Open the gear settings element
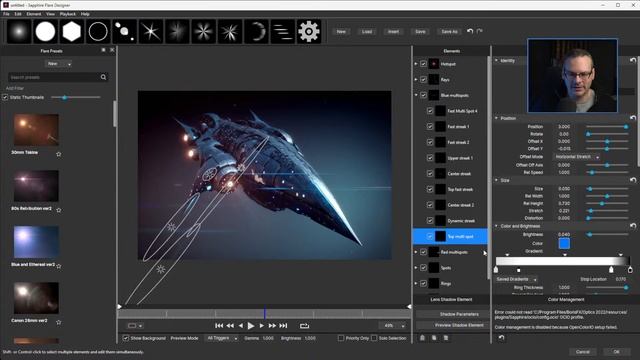 pos(309,31)
